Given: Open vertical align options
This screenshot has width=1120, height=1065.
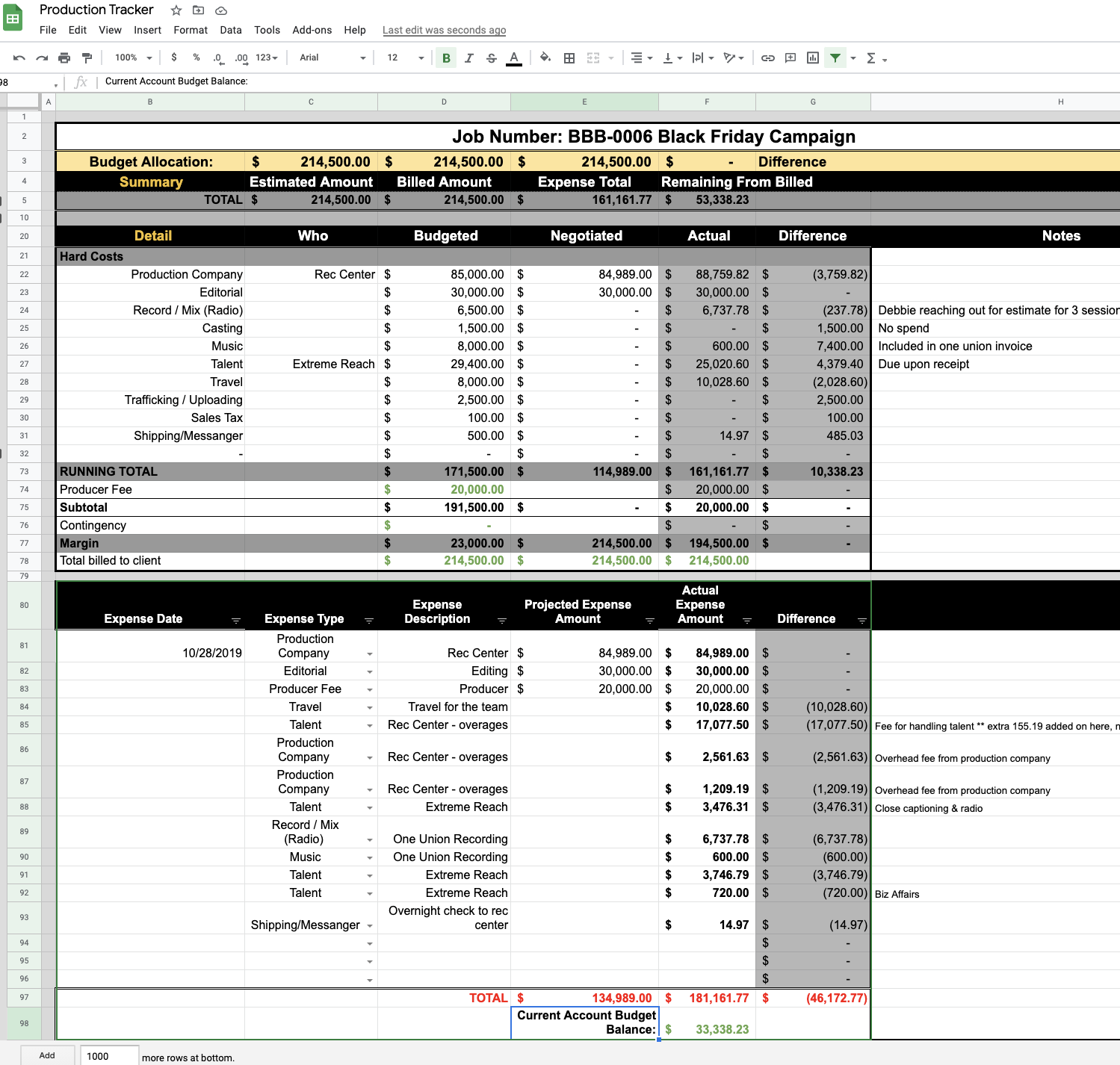Looking at the screenshot, I should pos(672,58).
